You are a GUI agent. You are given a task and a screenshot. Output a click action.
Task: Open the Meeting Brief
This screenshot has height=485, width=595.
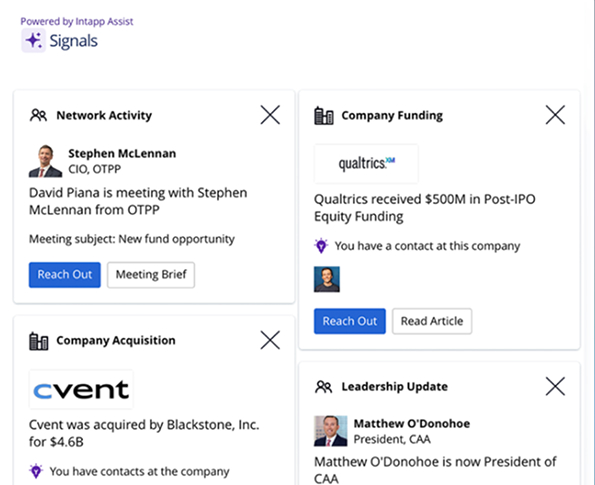151,275
